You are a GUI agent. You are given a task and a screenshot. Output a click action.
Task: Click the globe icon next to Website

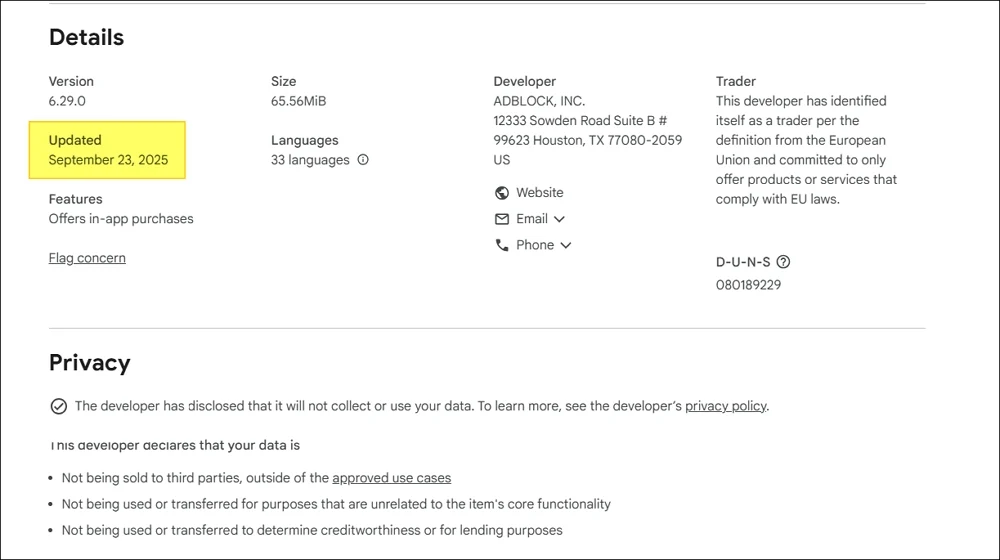pos(502,193)
